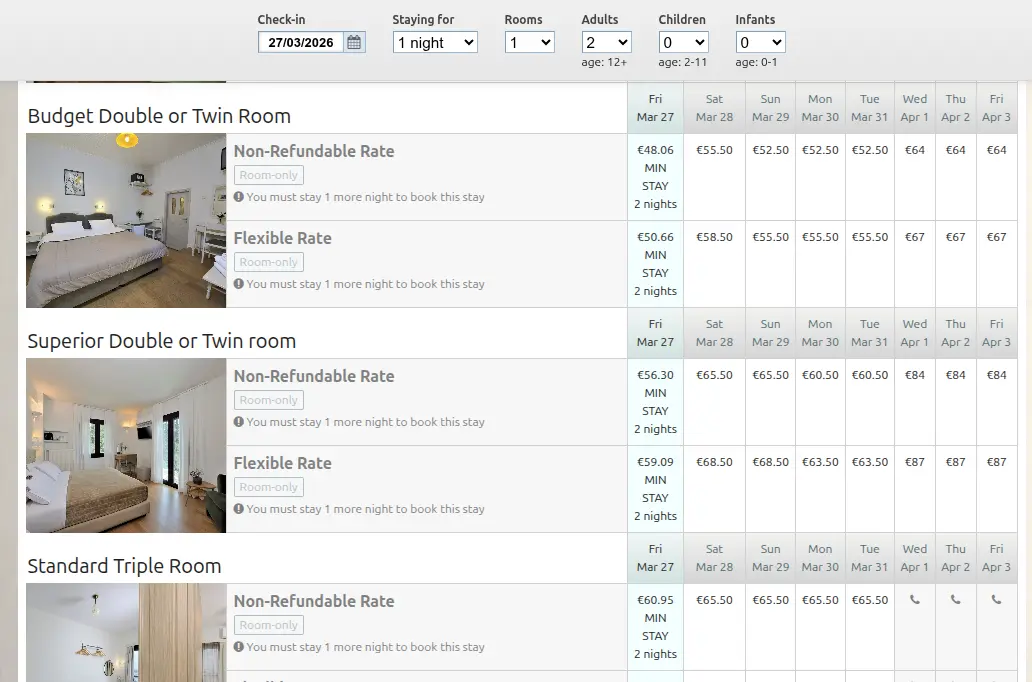Viewport: 1032px width, 682px height.
Task: Click phone icon for Triple Room Fri Apr 3
Action: [996, 600]
